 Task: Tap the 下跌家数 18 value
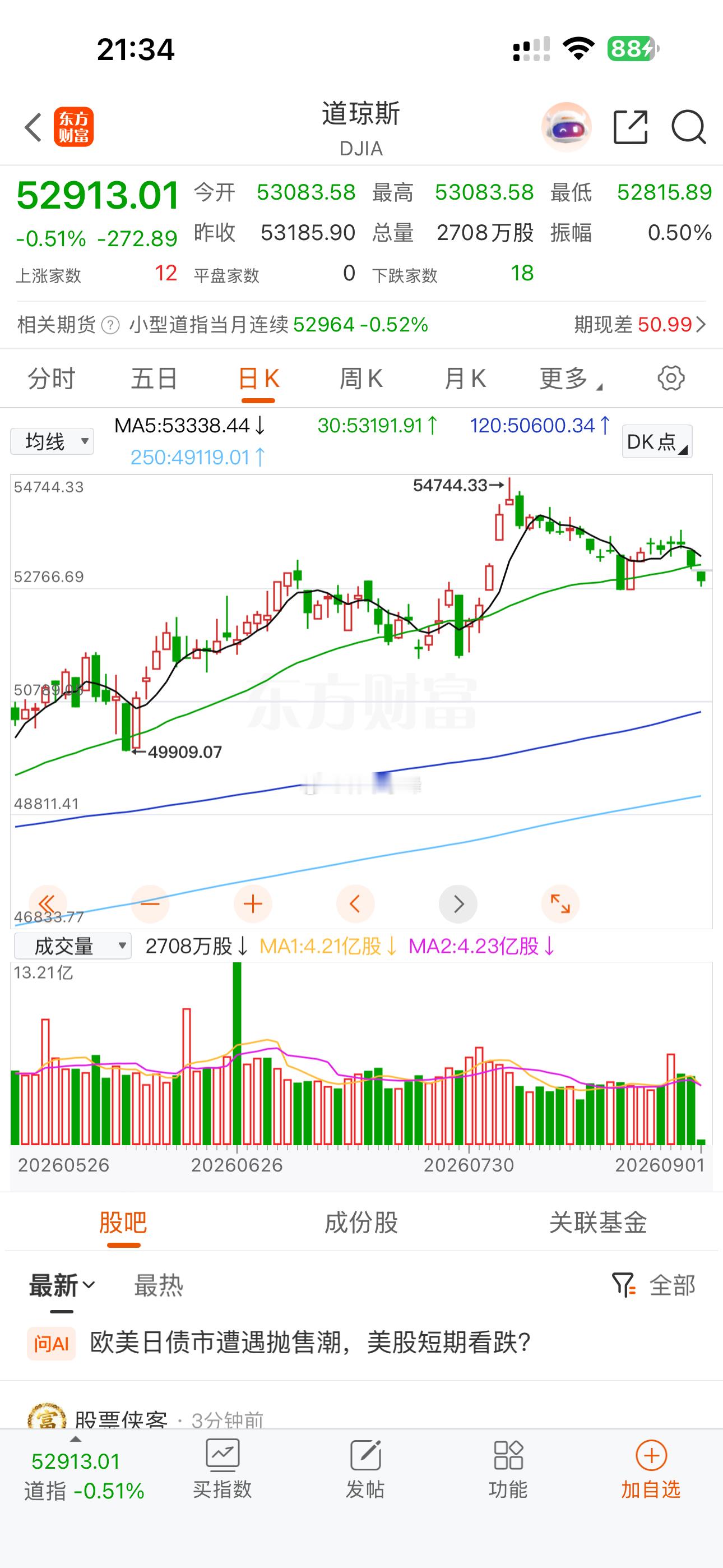click(x=522, y=273)
